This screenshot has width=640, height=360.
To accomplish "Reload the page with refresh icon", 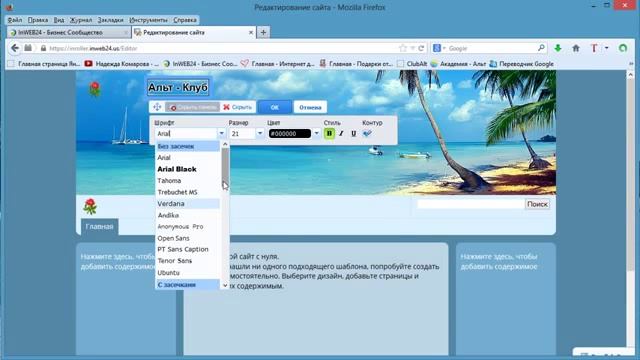I will 421,48.
